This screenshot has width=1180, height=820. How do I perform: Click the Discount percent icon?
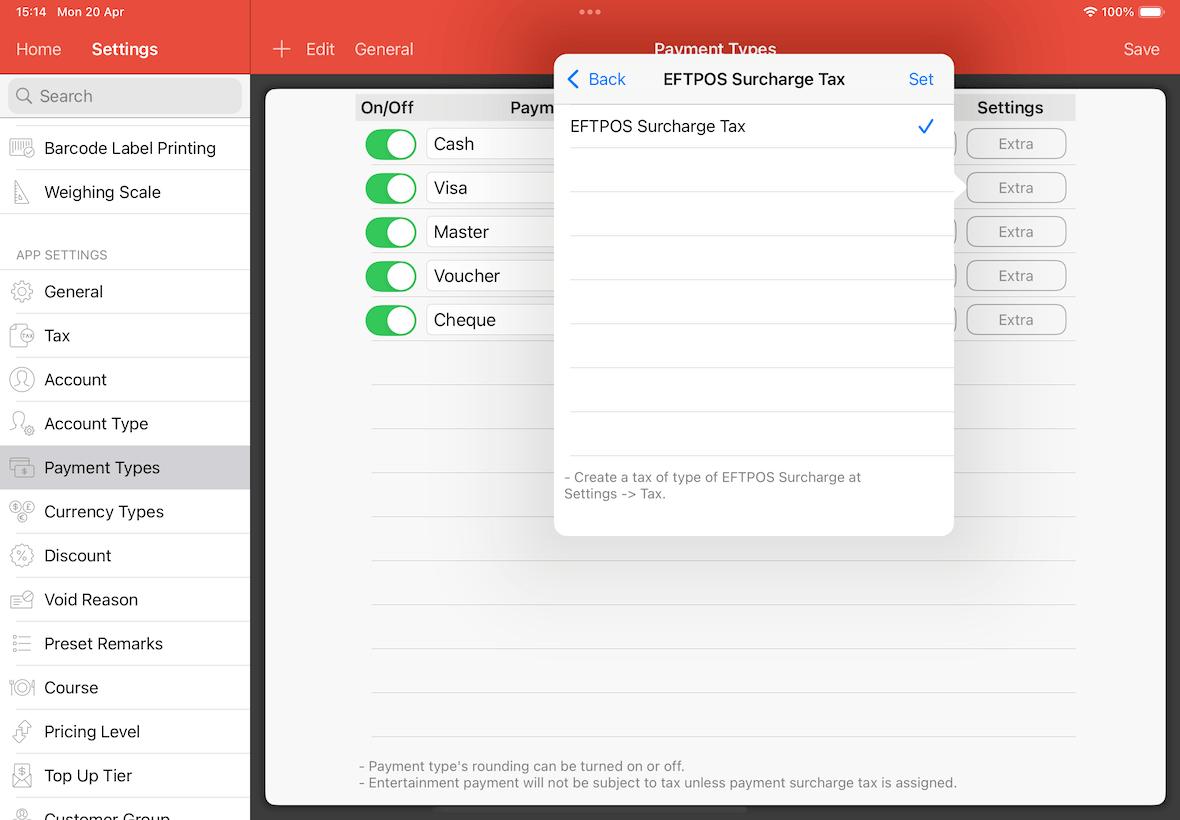tap(22, 556)
